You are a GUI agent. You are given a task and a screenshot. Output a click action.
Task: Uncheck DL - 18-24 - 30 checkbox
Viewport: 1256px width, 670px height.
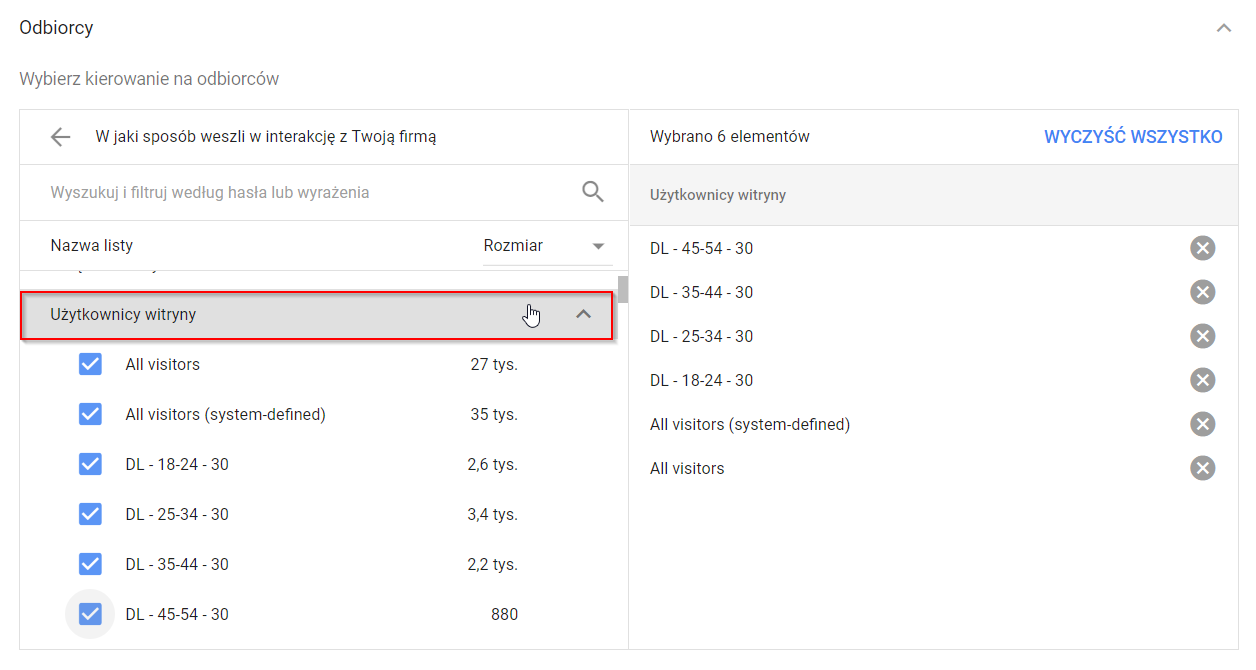coord(90,464)
